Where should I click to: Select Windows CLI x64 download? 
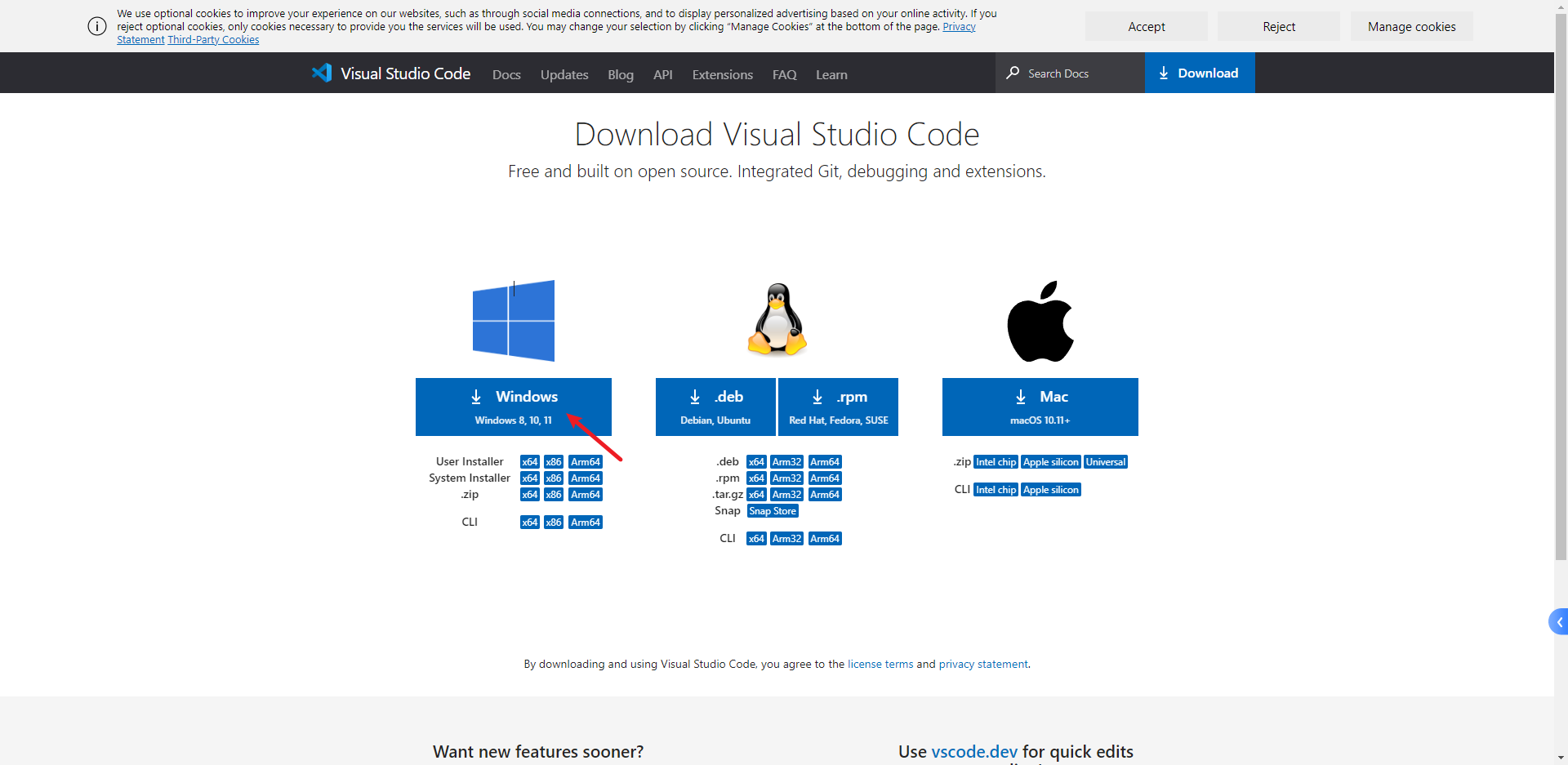tap(530, 523)
